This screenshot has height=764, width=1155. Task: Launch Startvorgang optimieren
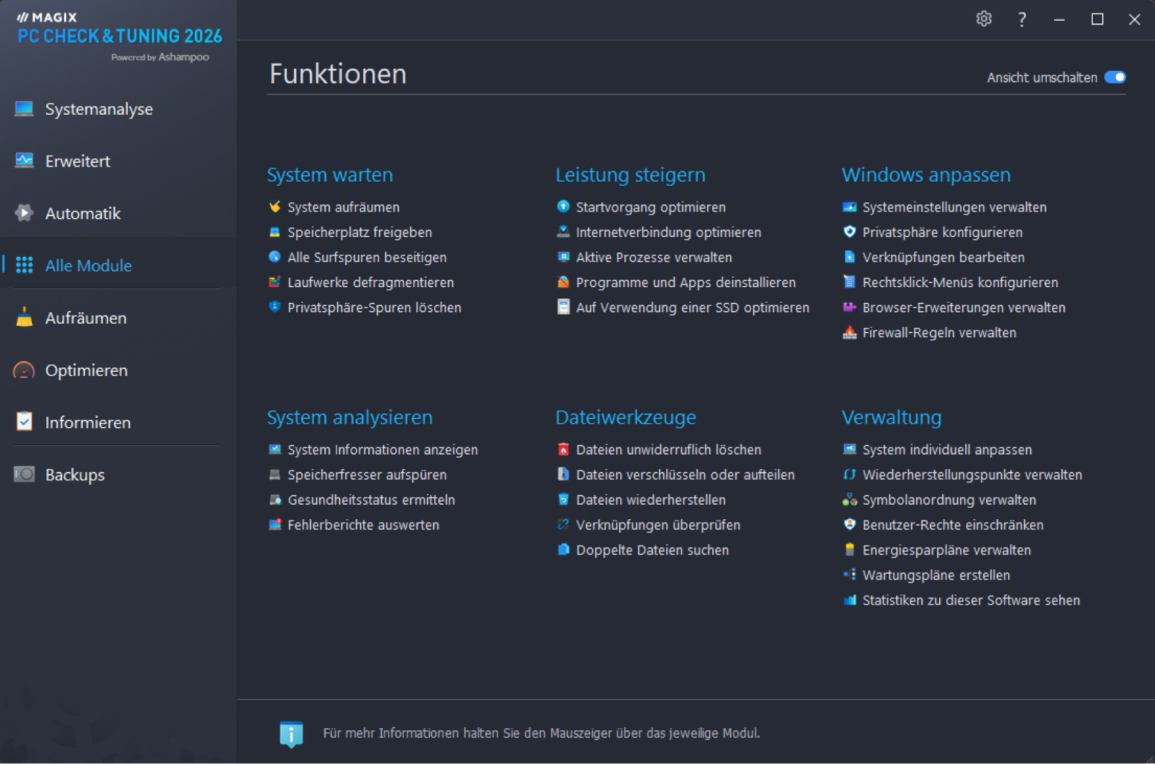[650, 207]
